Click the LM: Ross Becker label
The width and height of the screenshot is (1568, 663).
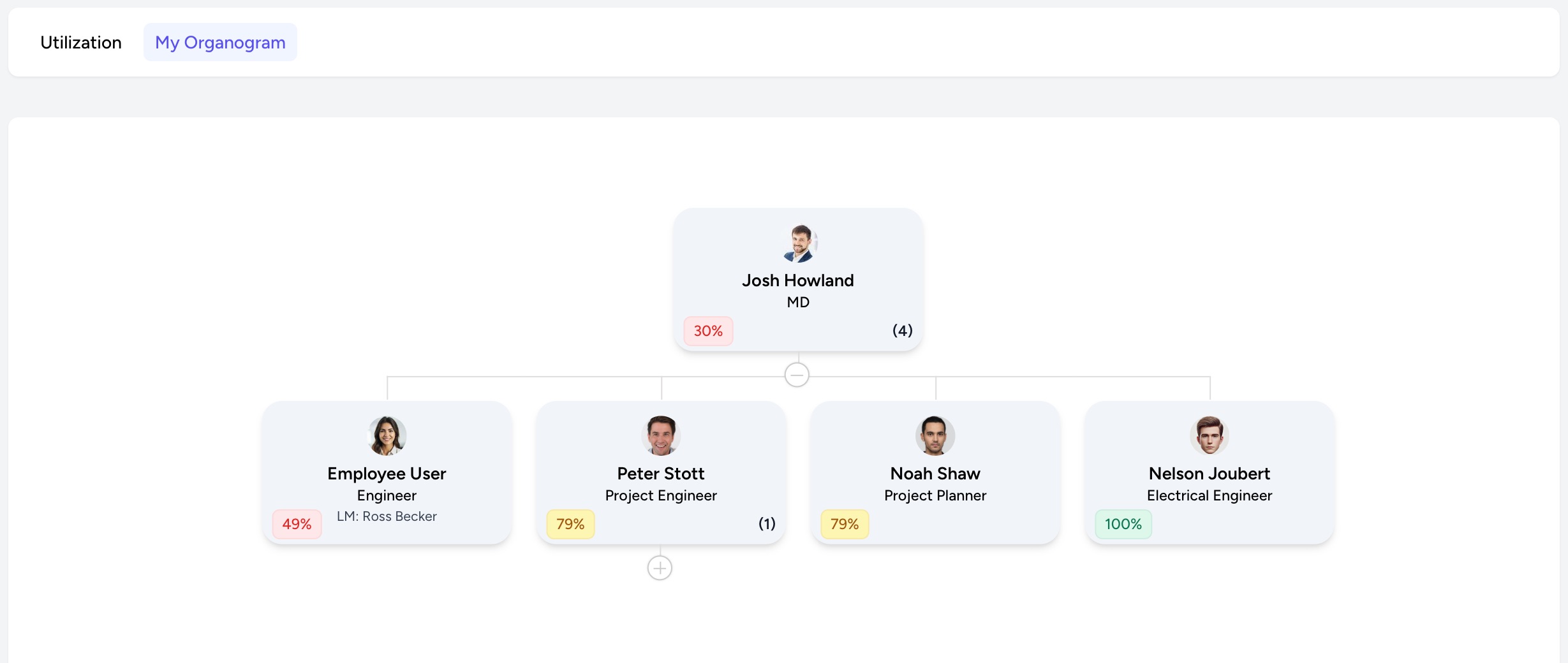tap(387, 516)
